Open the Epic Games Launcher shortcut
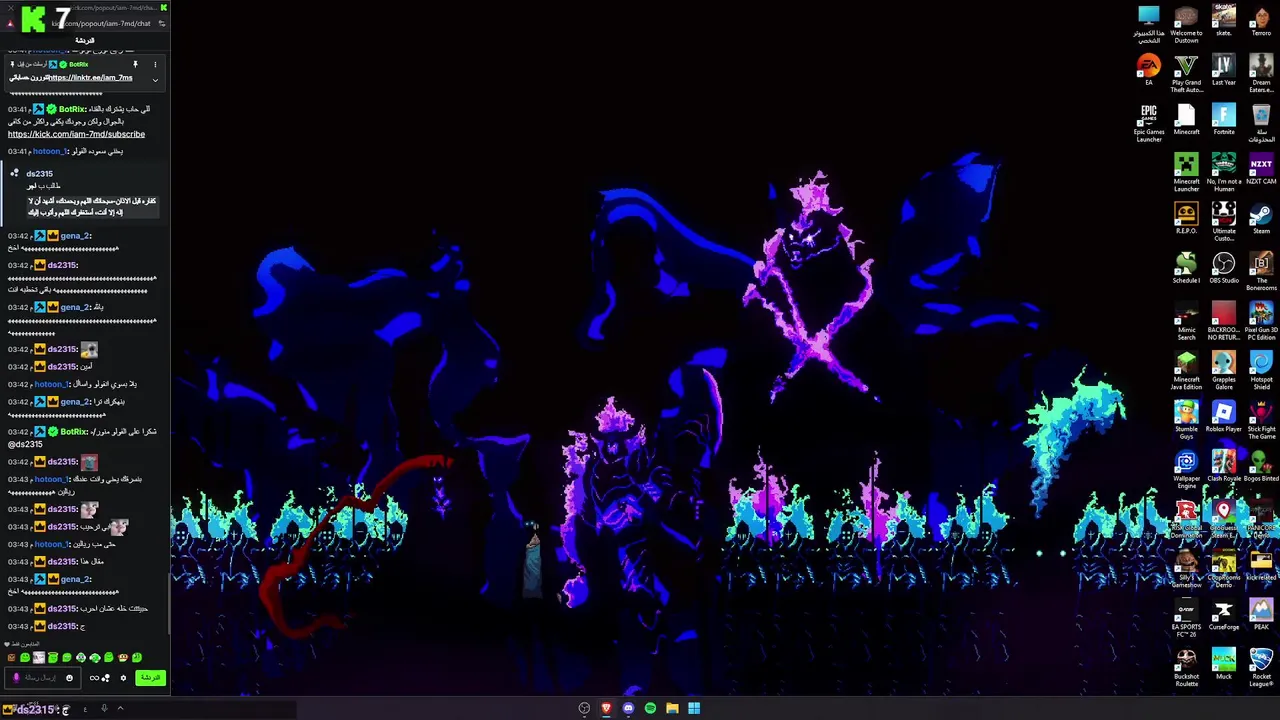 (x=1148, y=123)
